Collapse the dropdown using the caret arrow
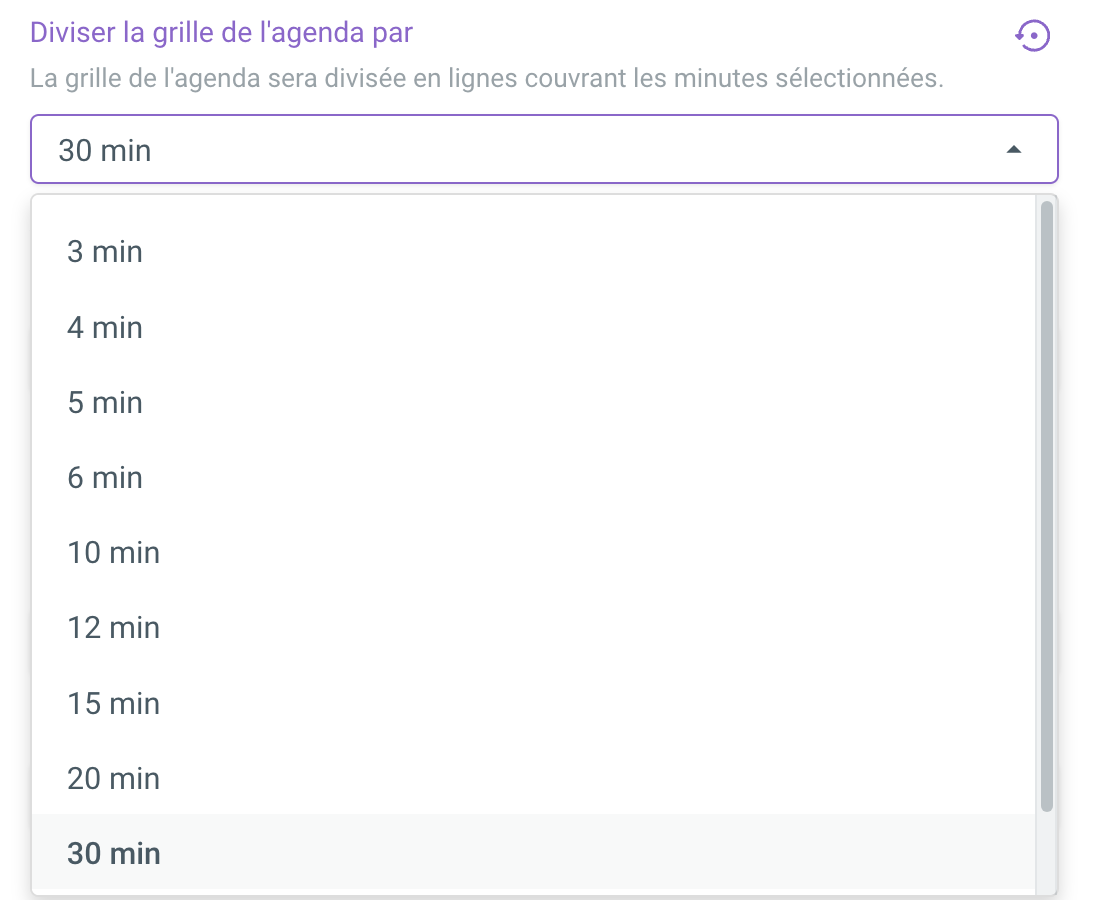 [x=1013, y=150]
